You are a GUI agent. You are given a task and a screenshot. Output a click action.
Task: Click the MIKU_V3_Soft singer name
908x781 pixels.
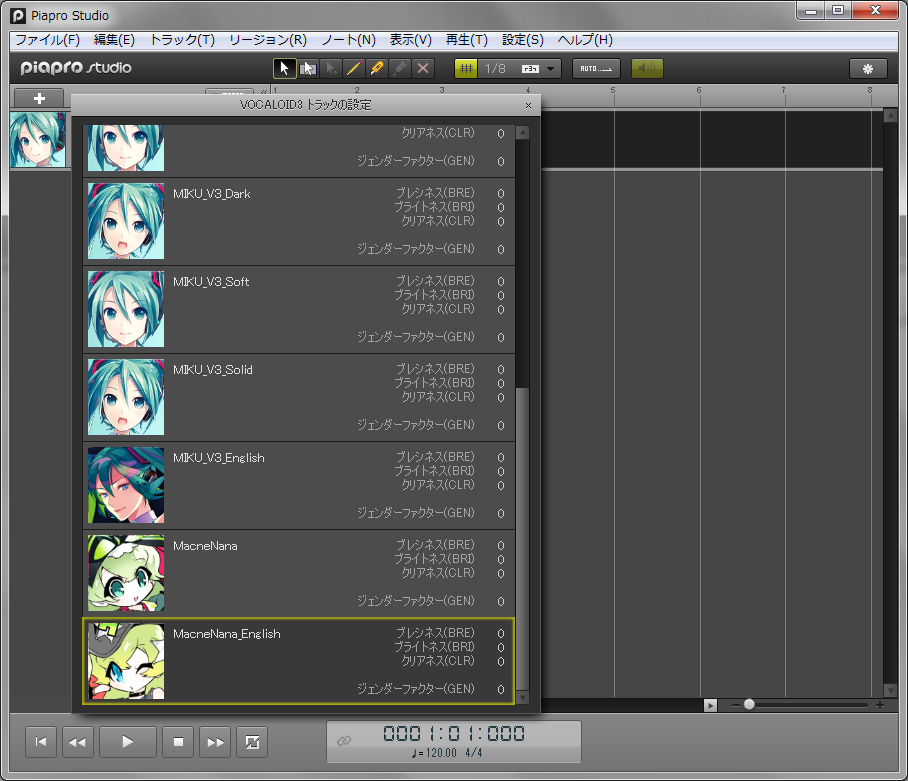click(x=211, y=282)
